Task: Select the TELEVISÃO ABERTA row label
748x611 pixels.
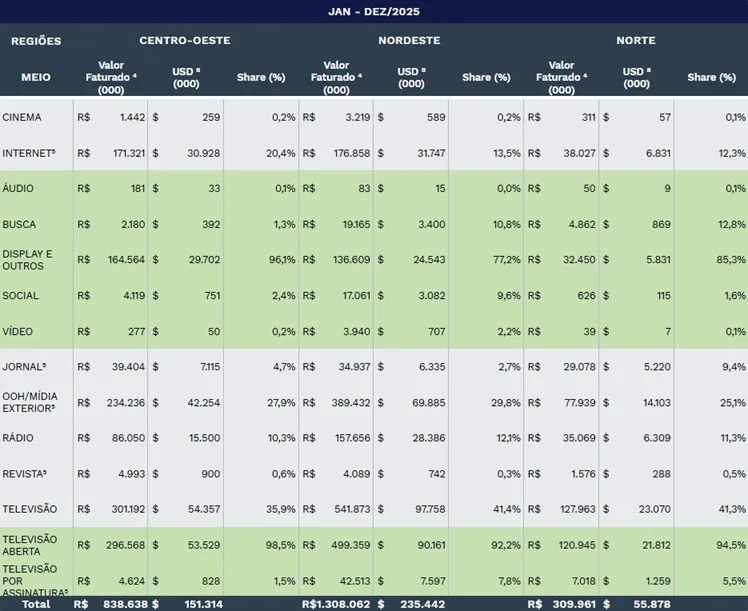Action: [30, 545]
